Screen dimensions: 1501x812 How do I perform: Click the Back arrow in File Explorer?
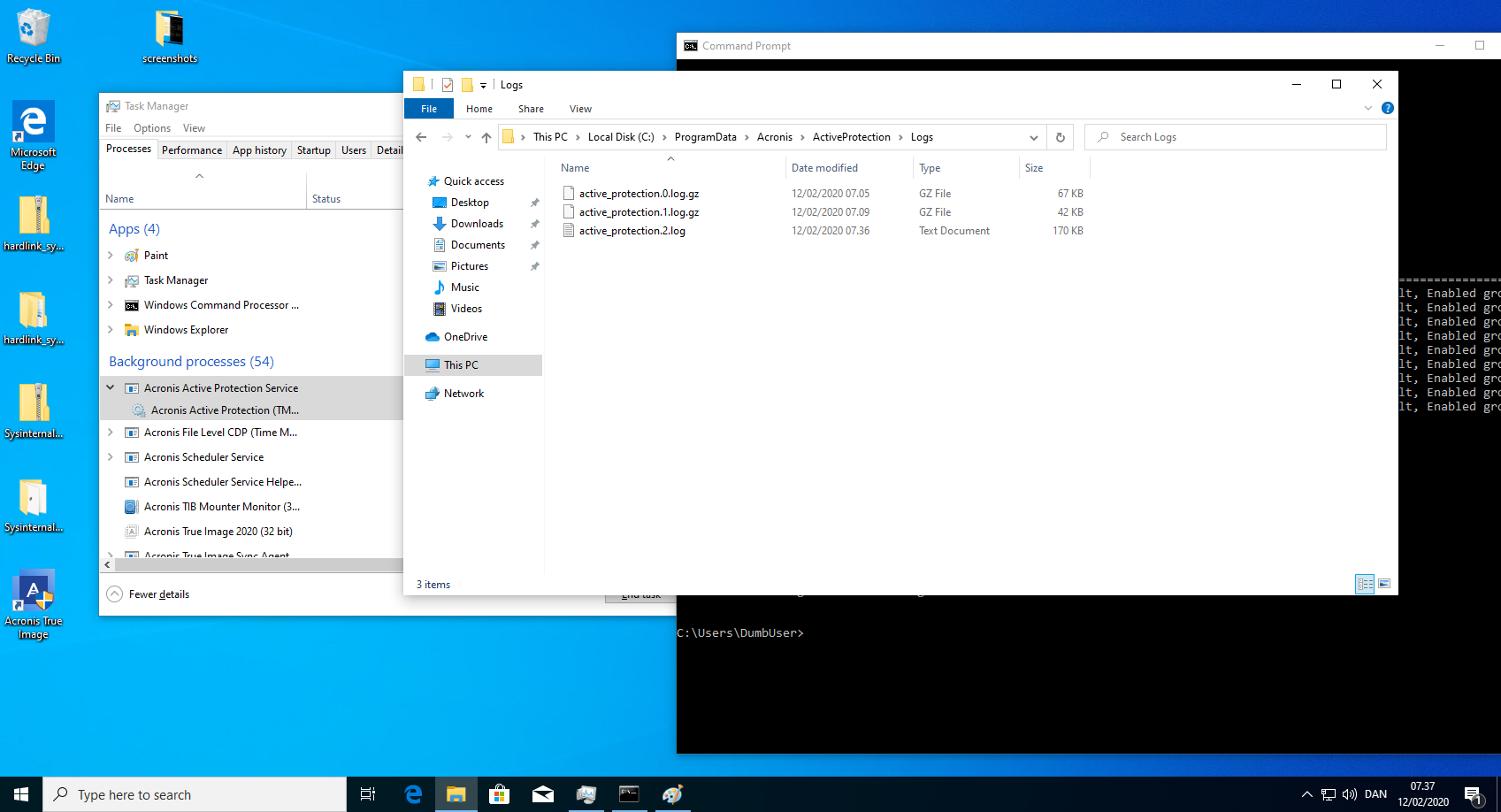421,137
